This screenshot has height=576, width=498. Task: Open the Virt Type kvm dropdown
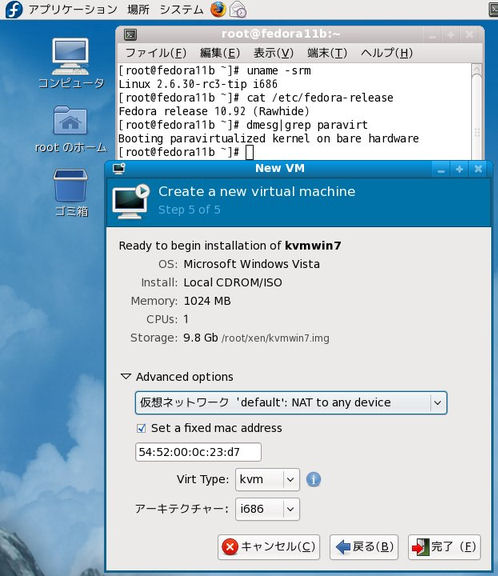click(x=267, y=479)
